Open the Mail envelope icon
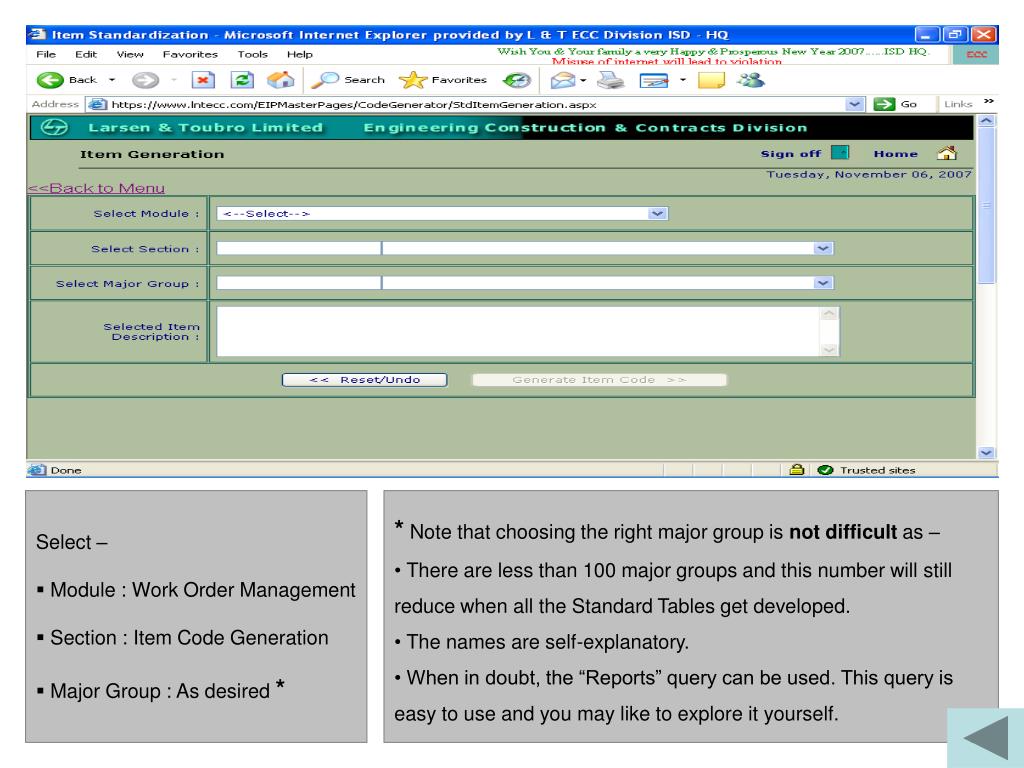Screen dimensions: 1024x768 click(562, 80)
